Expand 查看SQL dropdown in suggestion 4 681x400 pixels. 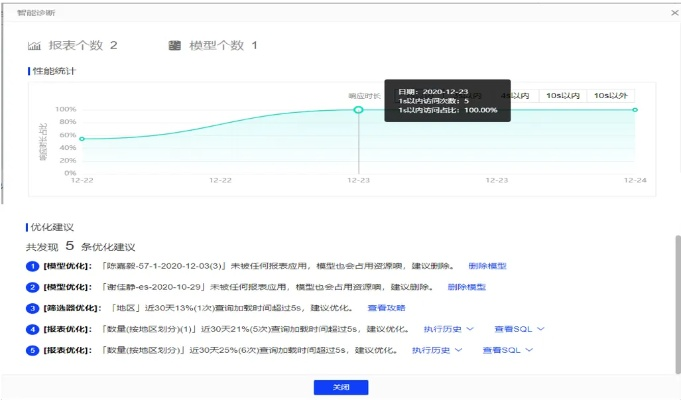coord(519,329)
